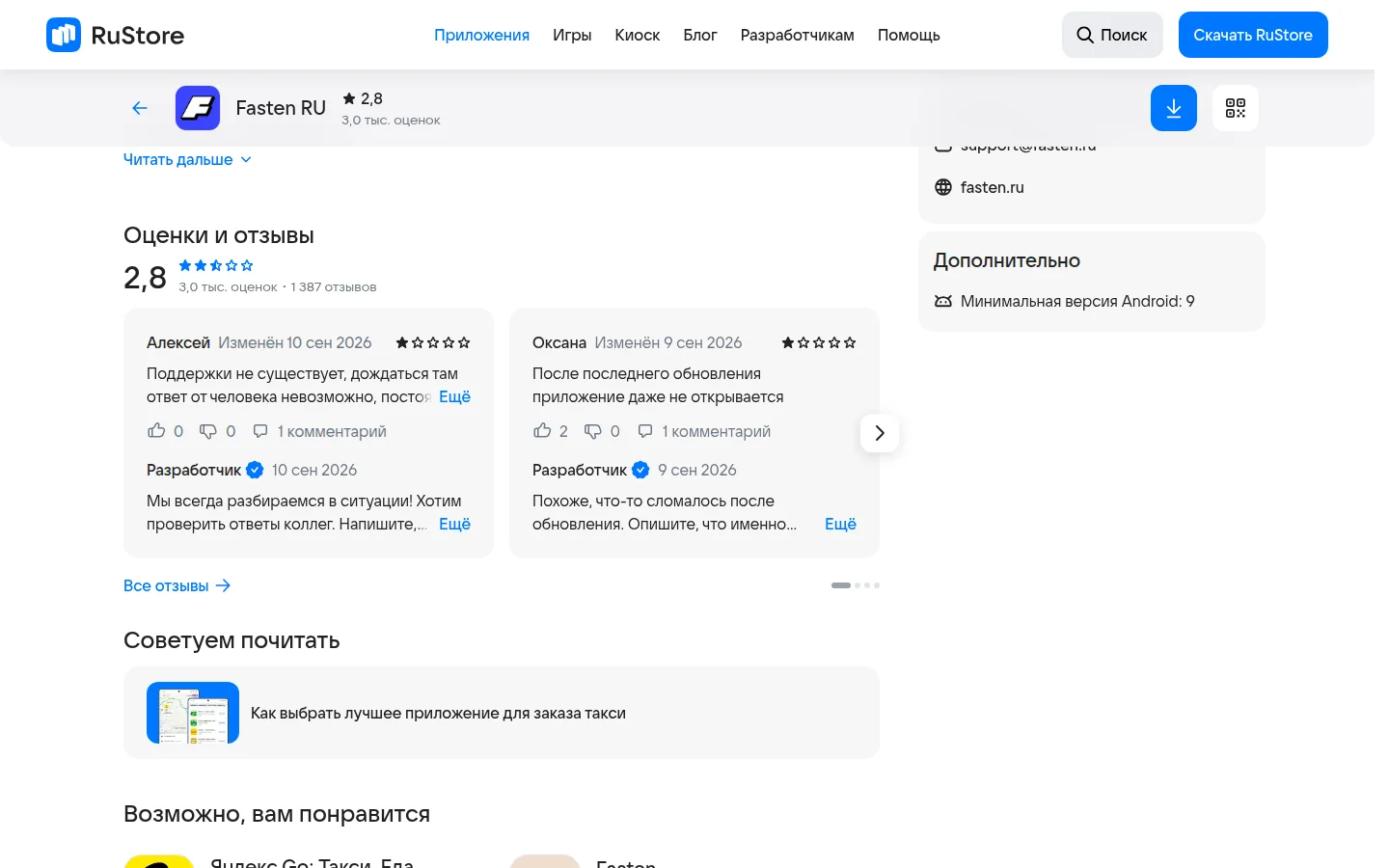Click the reviews carousel pagination dots
Screen dimensions: 1389x868
pyautogui.click(x=856, y=585)
